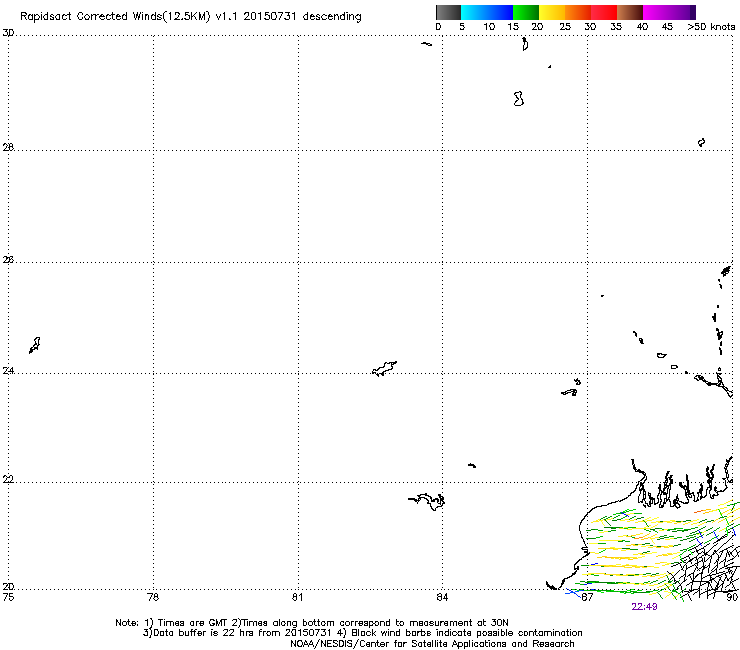Click the 'Data buffer is 22 hrs' note line
740x650 pixels.
coord(362,633)
